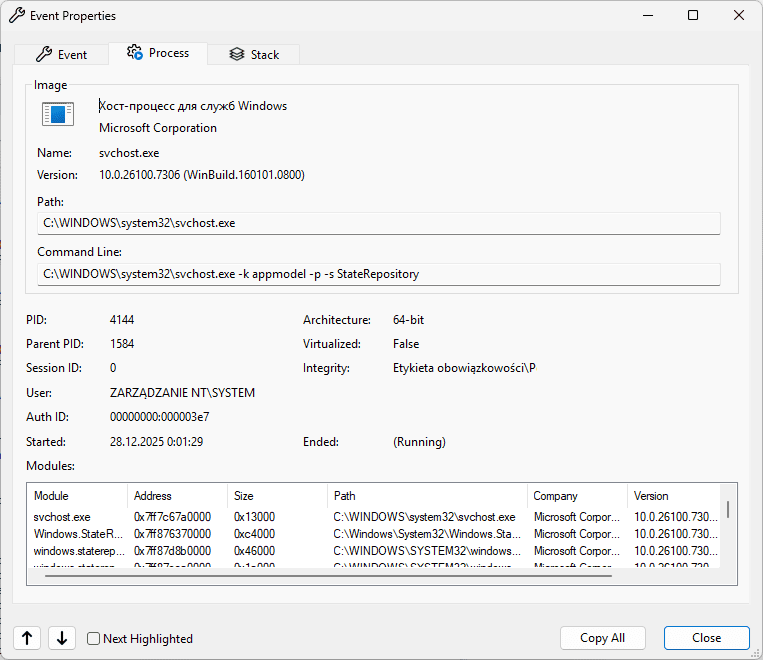Click the name svchost.exe text
This screenshot has height=660, width=763.
click(x=129, y=153)
